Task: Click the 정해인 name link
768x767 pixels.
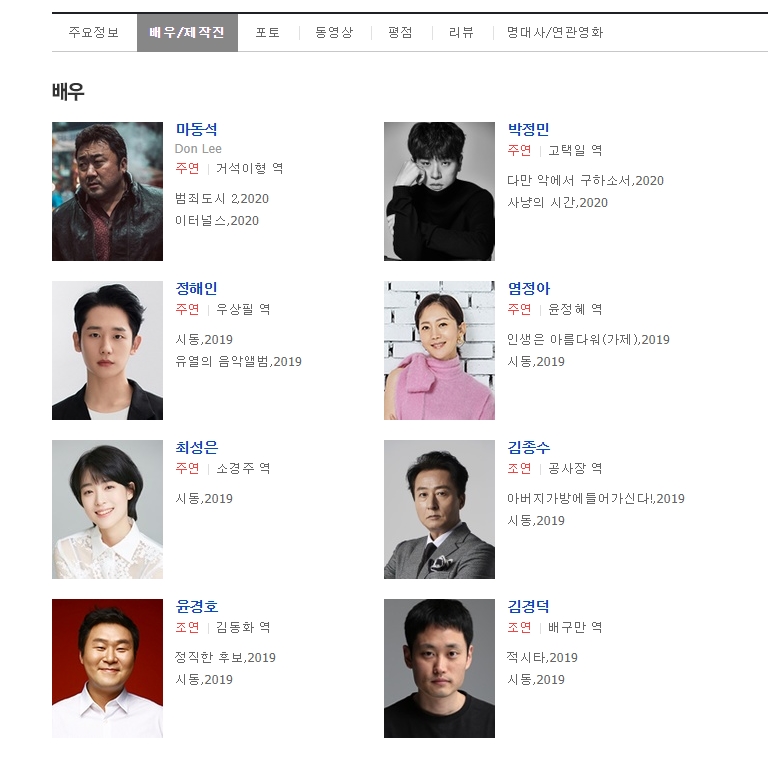Action: point(196,288)
